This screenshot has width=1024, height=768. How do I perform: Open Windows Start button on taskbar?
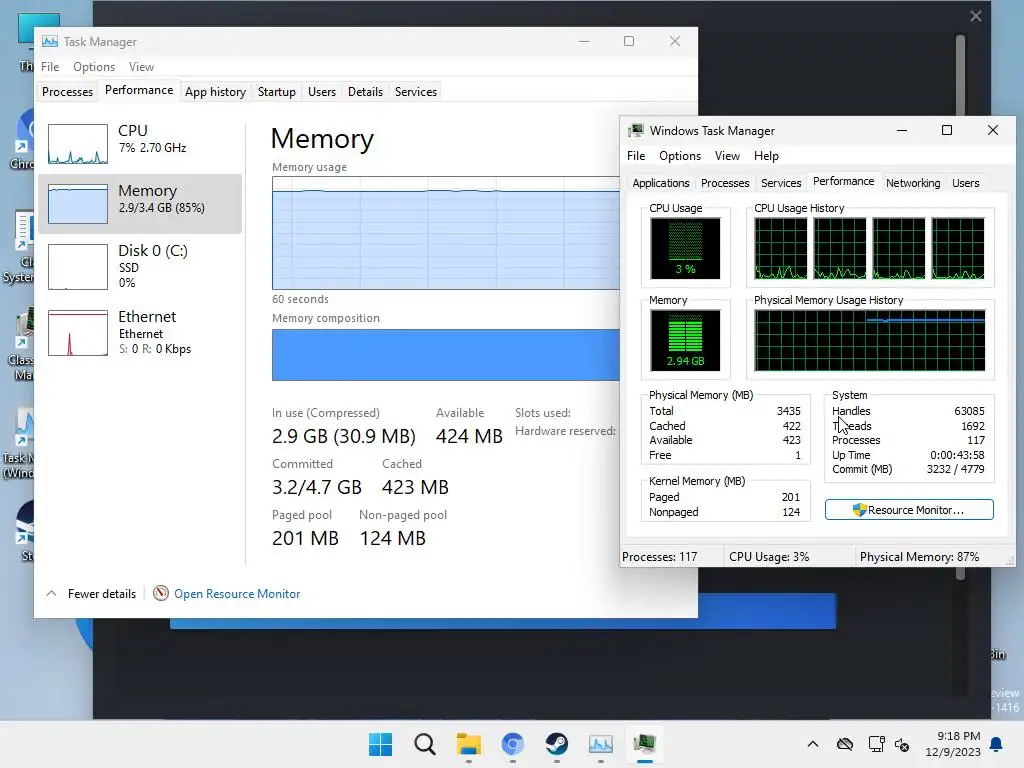pyautogui.click(x=380, y=744)
